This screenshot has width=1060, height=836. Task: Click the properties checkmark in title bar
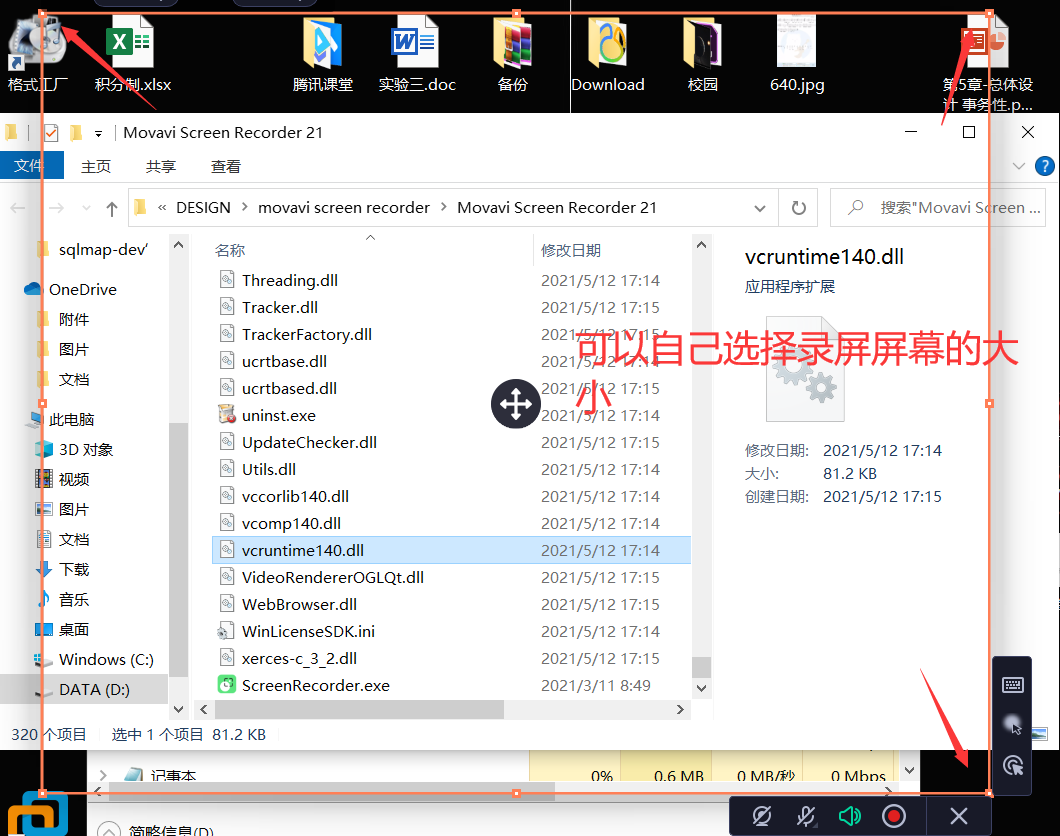51,133
